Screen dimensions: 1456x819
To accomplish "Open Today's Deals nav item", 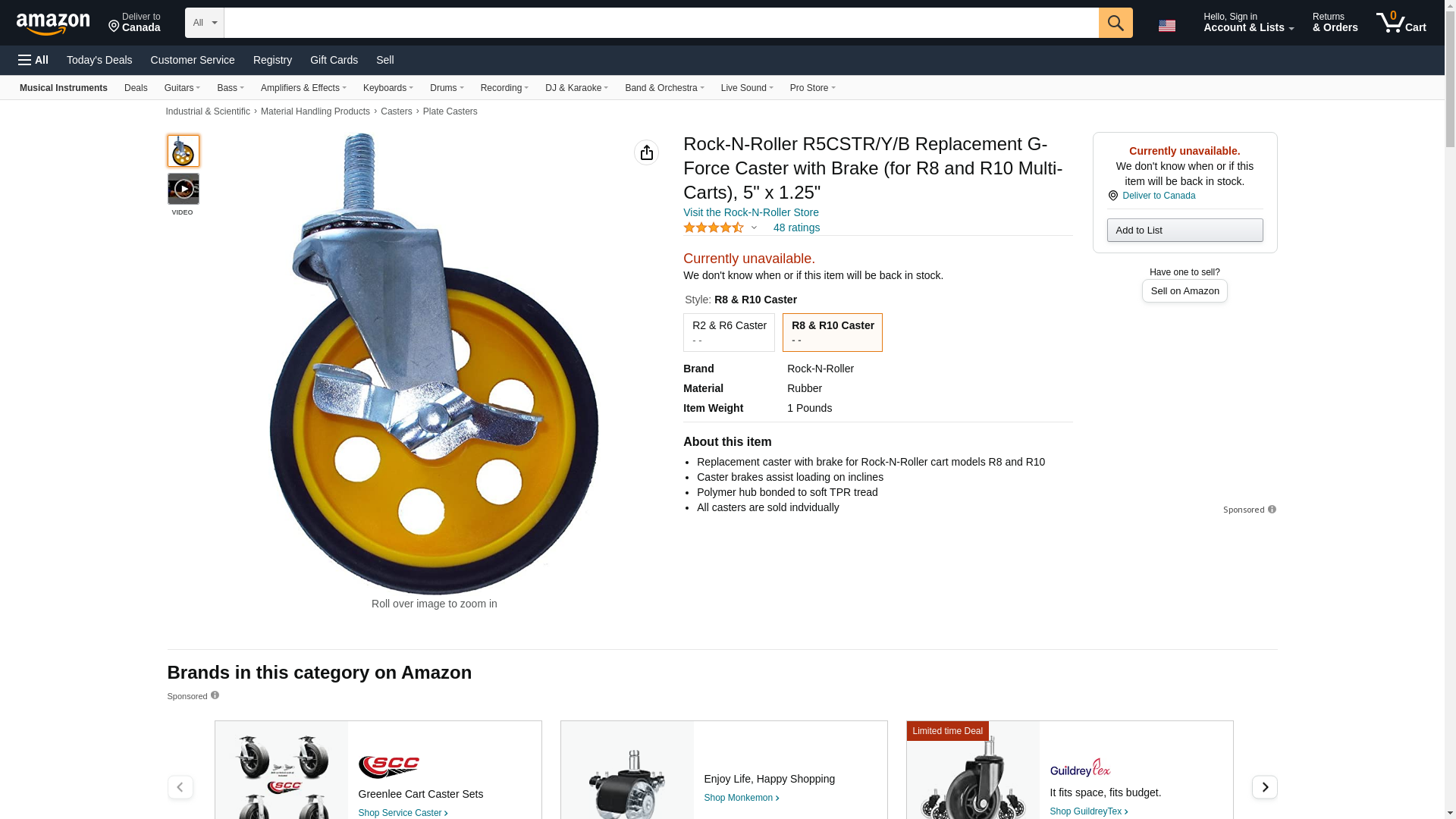I will click(99, 60).
